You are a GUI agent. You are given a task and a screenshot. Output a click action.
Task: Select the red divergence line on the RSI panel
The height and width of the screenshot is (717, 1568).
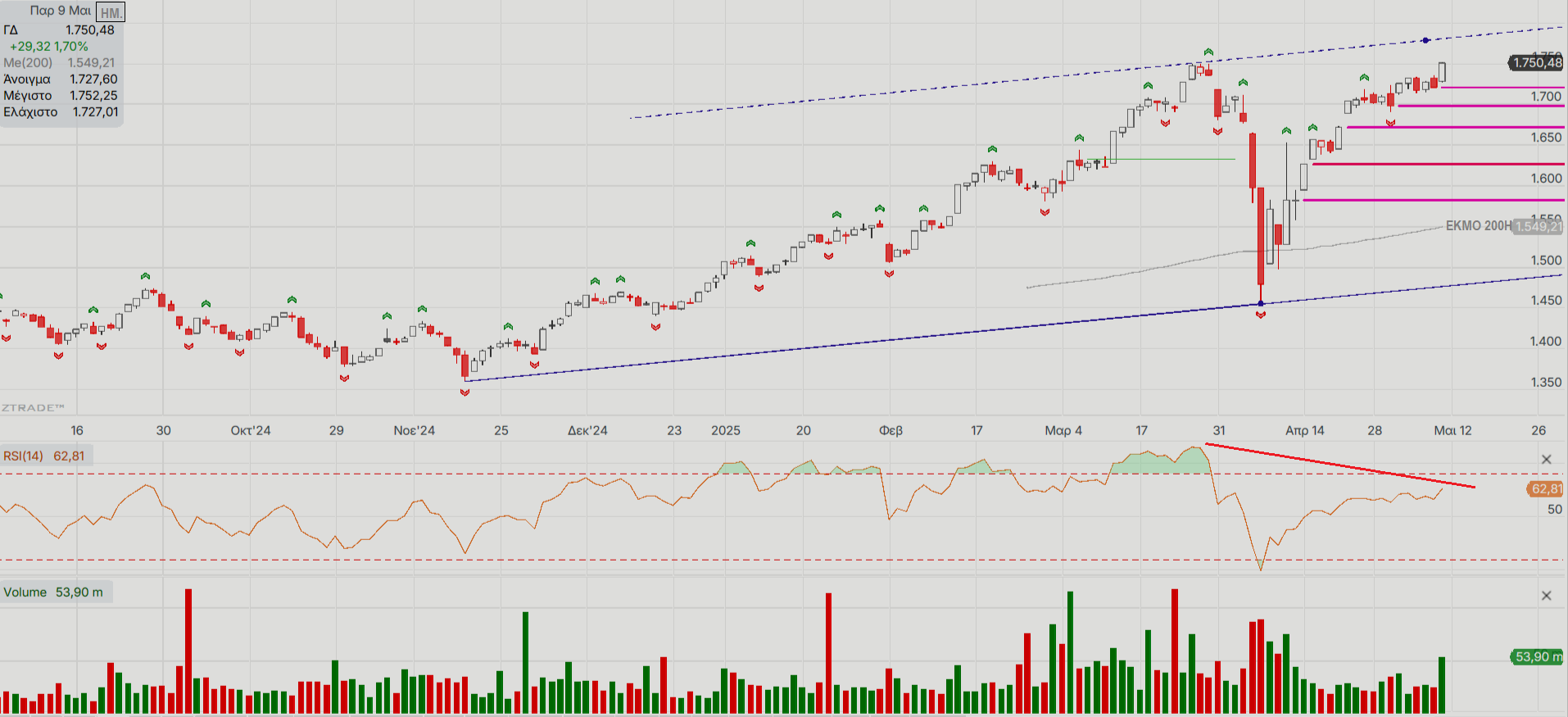point(1339,466)
